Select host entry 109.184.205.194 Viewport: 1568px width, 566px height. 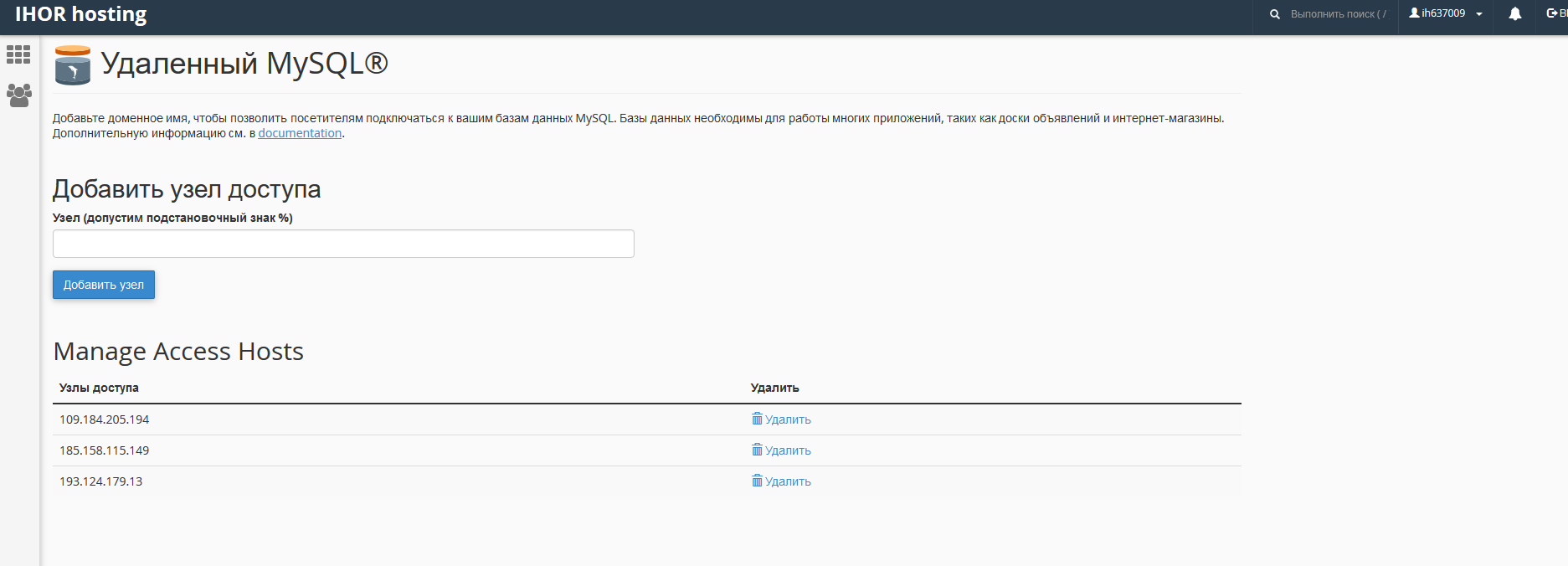(x=104, y=419)
